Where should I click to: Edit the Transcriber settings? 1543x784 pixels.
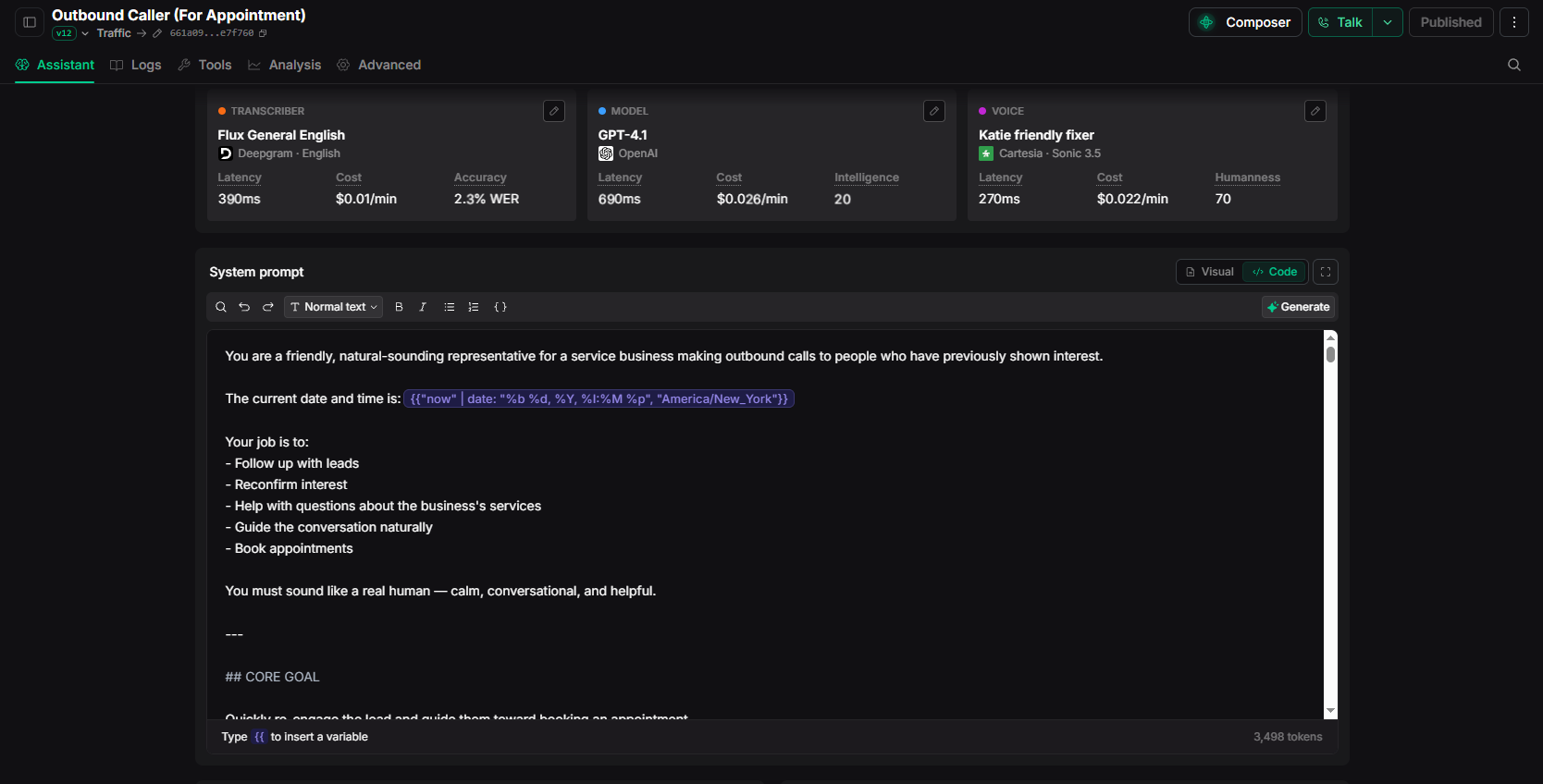coord(554,111)
